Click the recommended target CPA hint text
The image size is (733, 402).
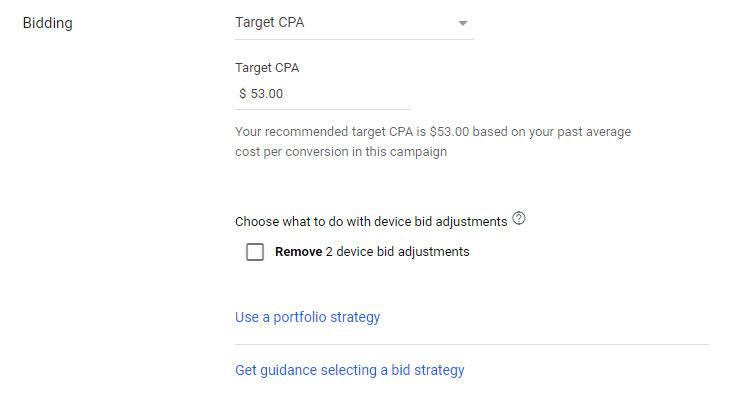coord(433,142)
